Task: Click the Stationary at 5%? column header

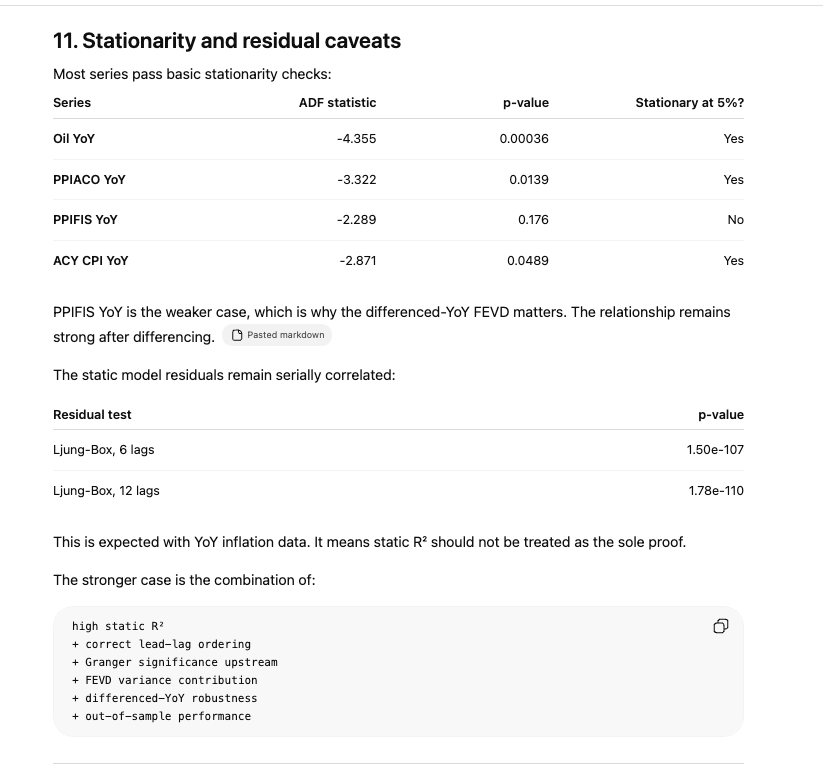Action: tap(690, 102)
